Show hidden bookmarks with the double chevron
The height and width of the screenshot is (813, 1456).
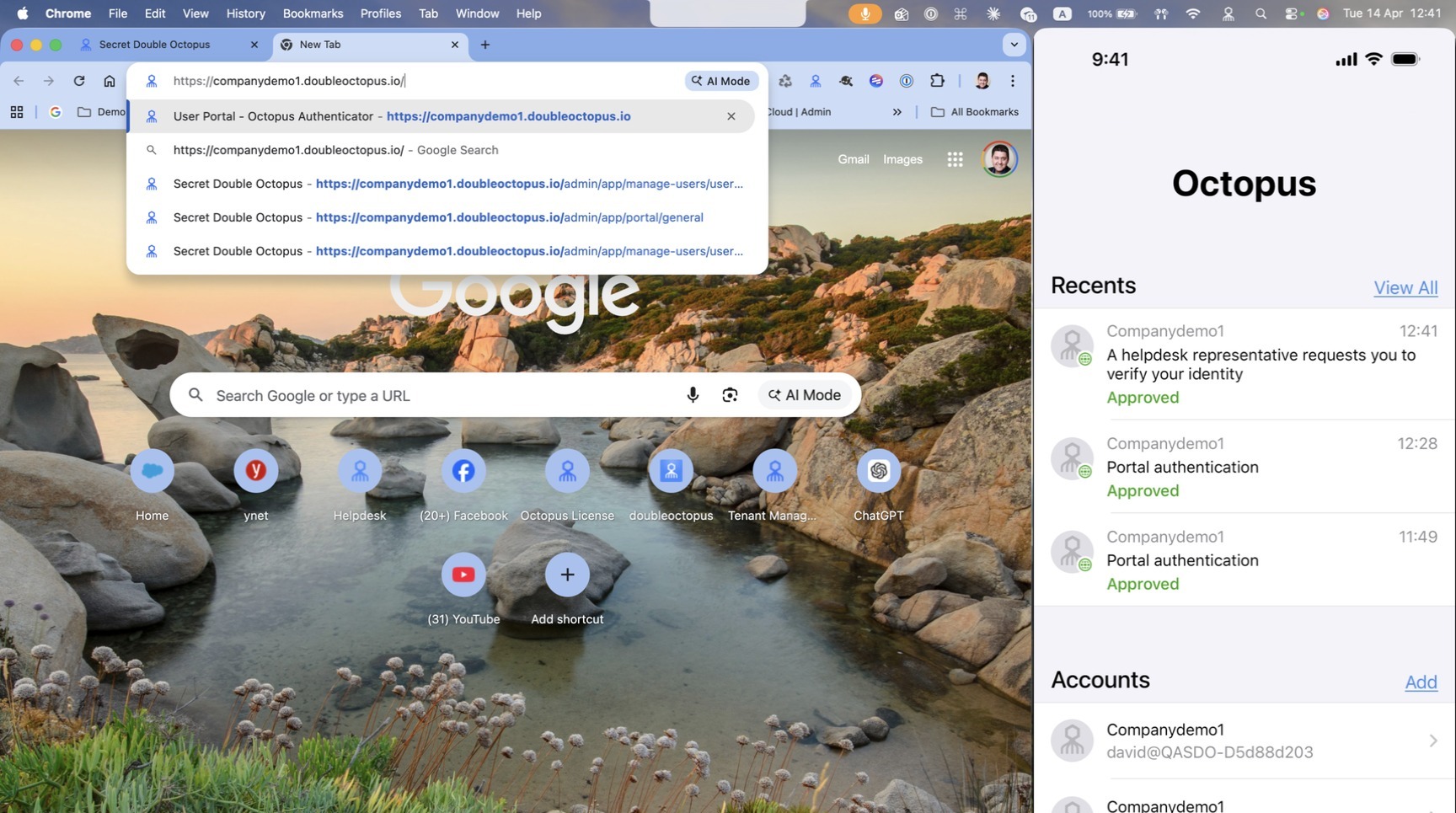click(897, 112)
